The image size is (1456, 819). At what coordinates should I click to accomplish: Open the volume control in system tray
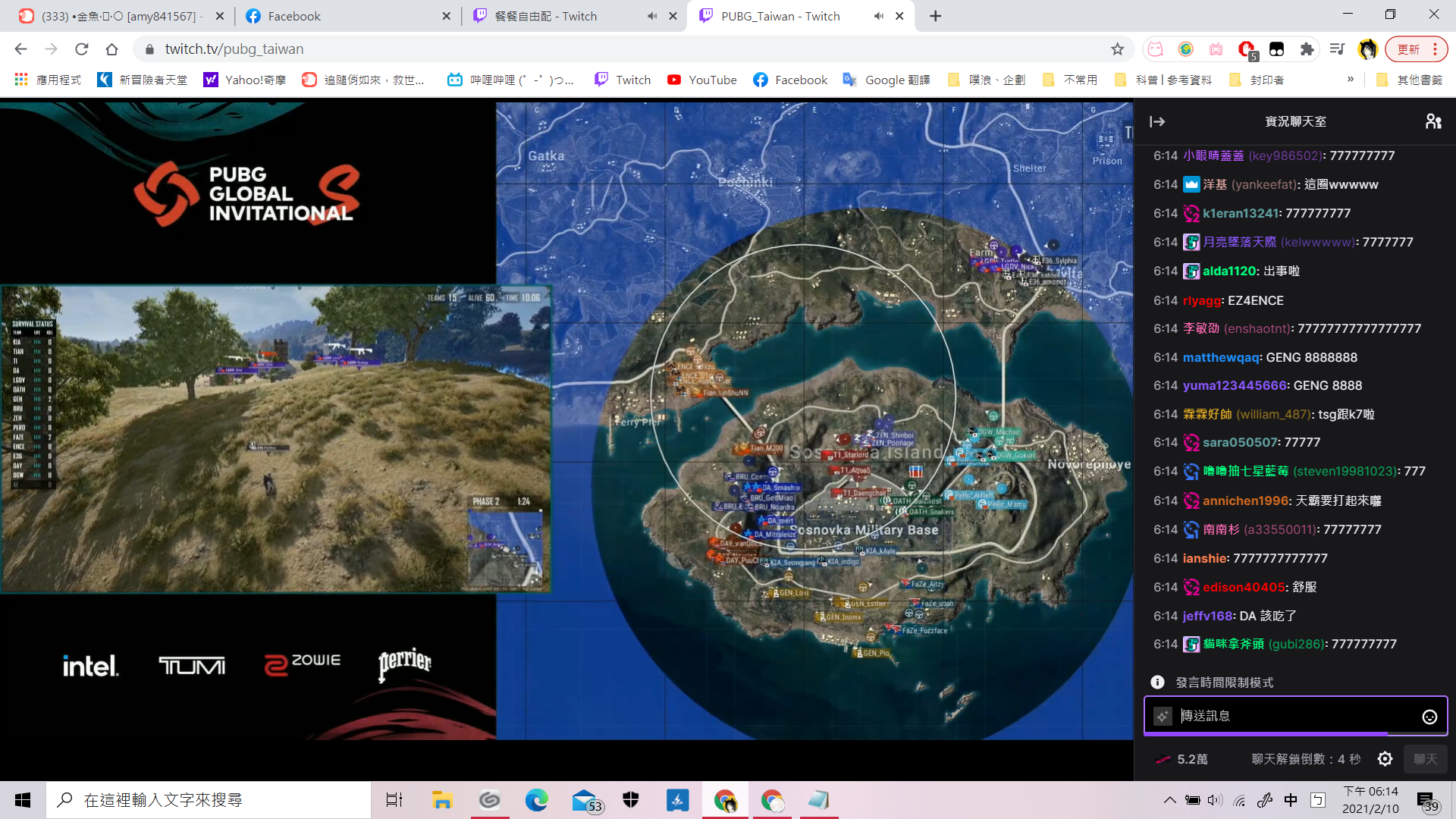pos(1214,800)
